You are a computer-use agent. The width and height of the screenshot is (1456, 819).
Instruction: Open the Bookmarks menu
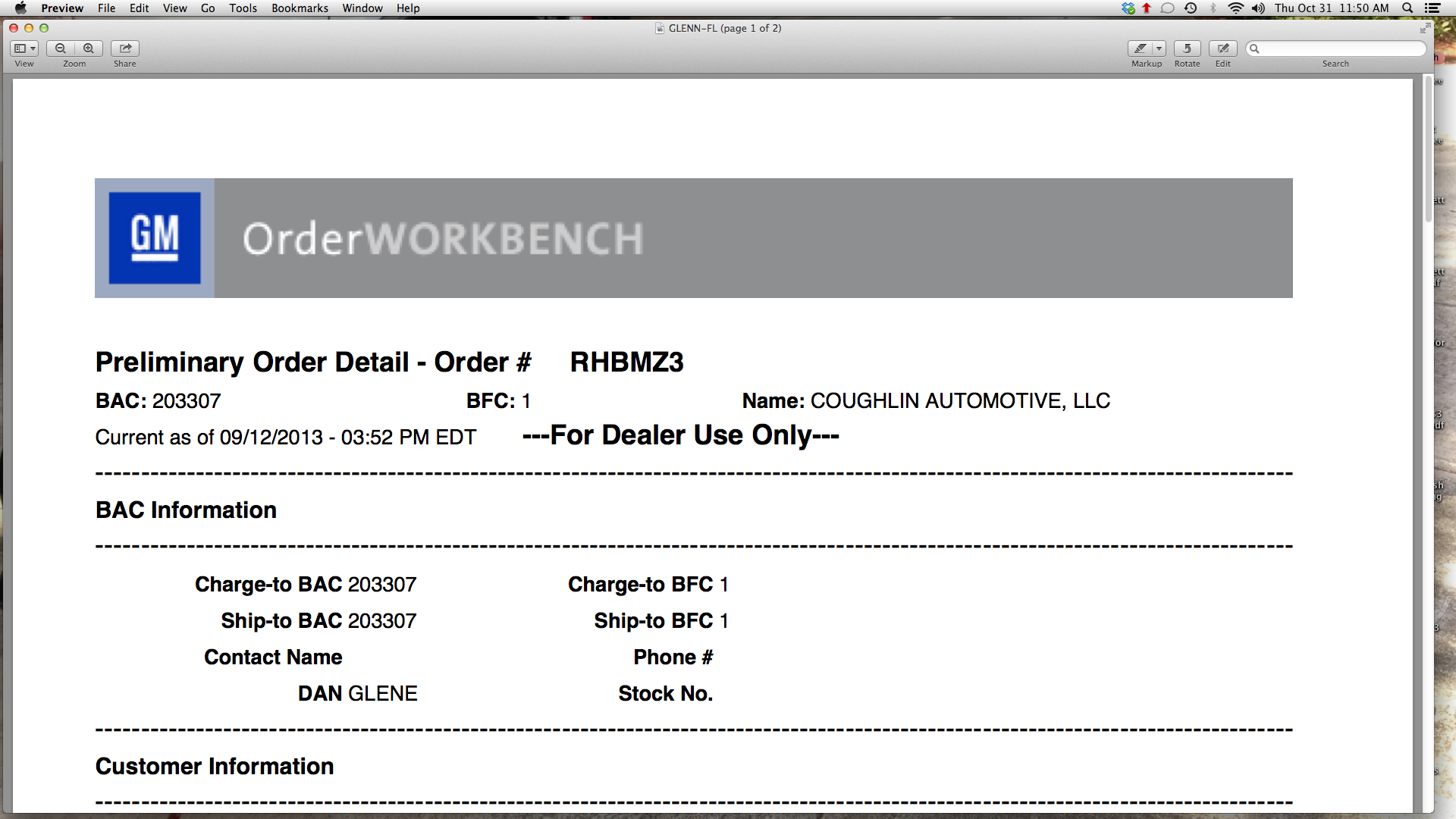click(x=300, y=8)
